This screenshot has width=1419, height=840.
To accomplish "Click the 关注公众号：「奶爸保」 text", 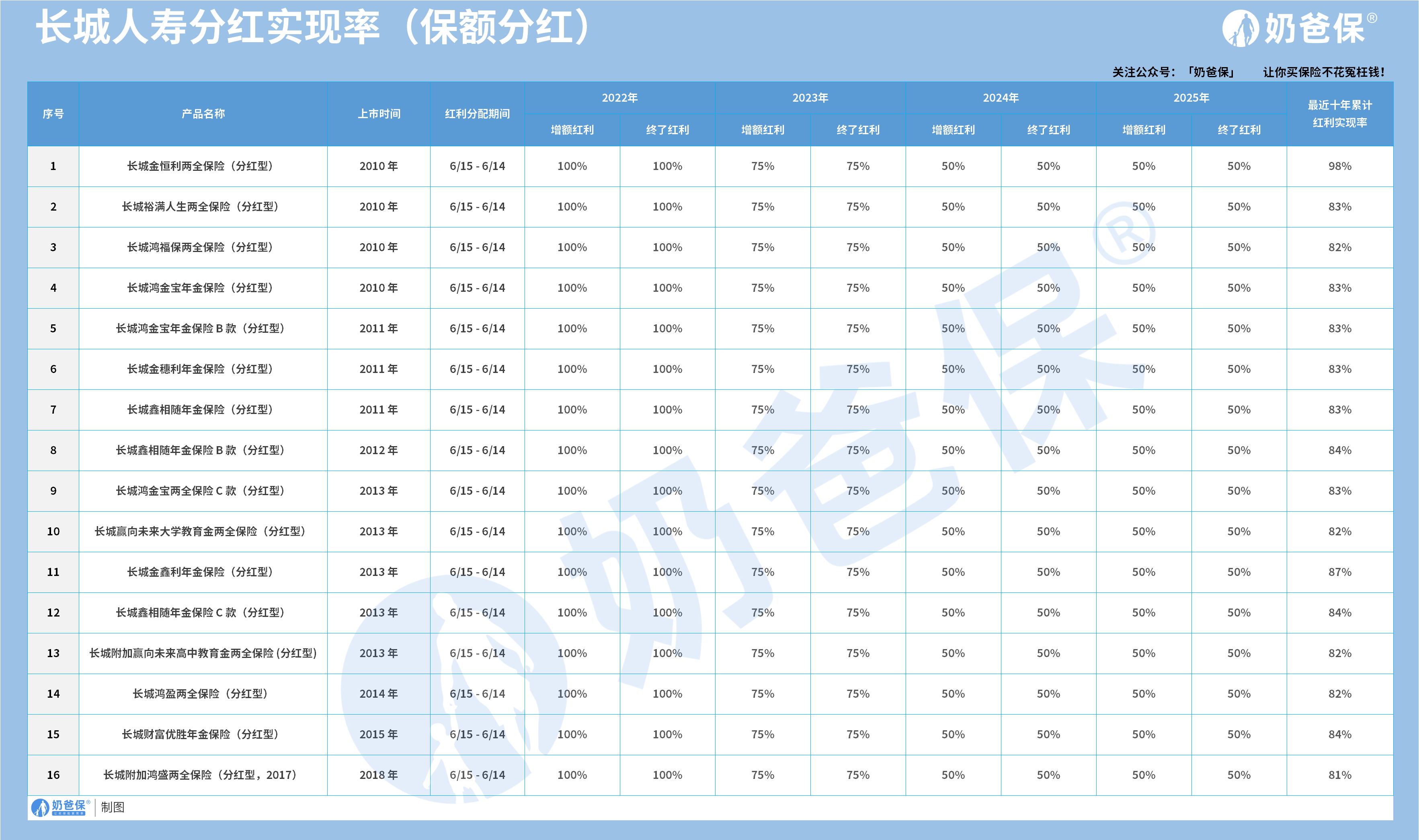I will [1173, 72].
